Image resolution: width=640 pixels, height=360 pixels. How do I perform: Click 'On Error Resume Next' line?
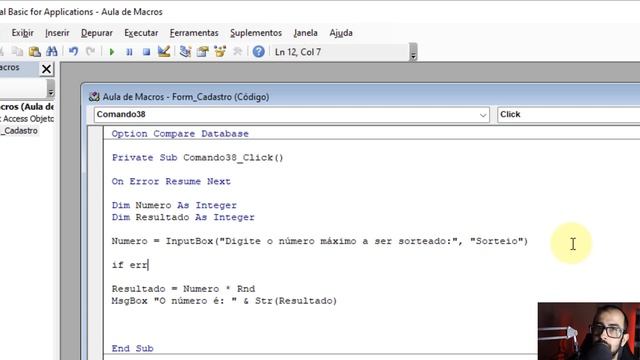[171, 181]
